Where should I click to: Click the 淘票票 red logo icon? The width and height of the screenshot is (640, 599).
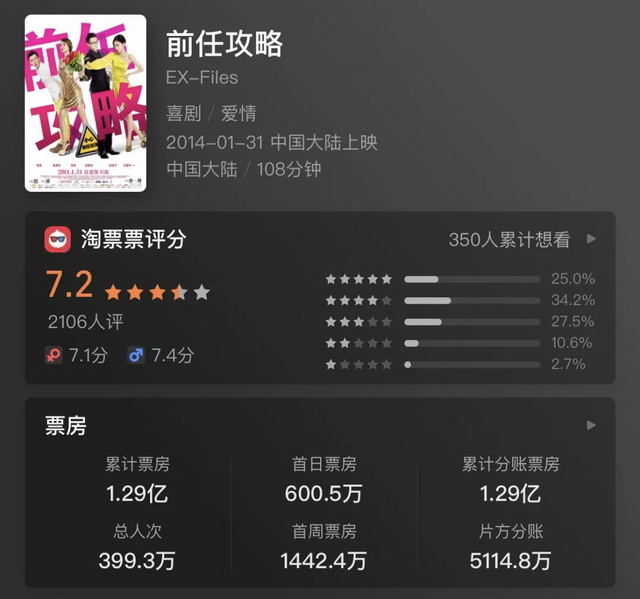point(58,240)
